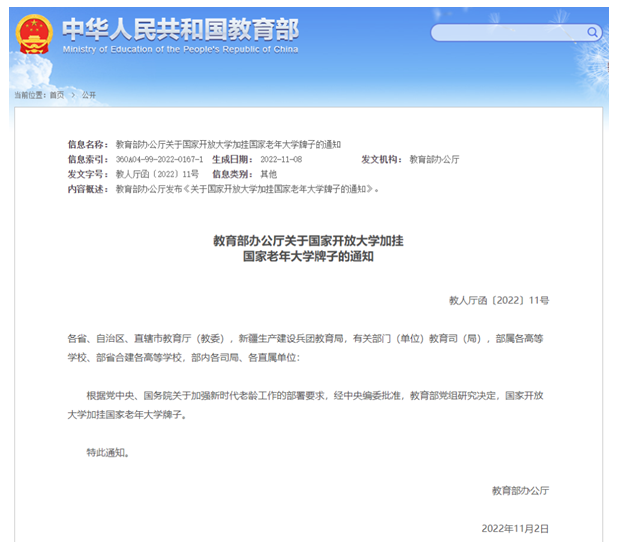The image size is (617, 545).
Task: Click the 发文机构 value 教育部办公厅
Action: (x=434, y=159)
